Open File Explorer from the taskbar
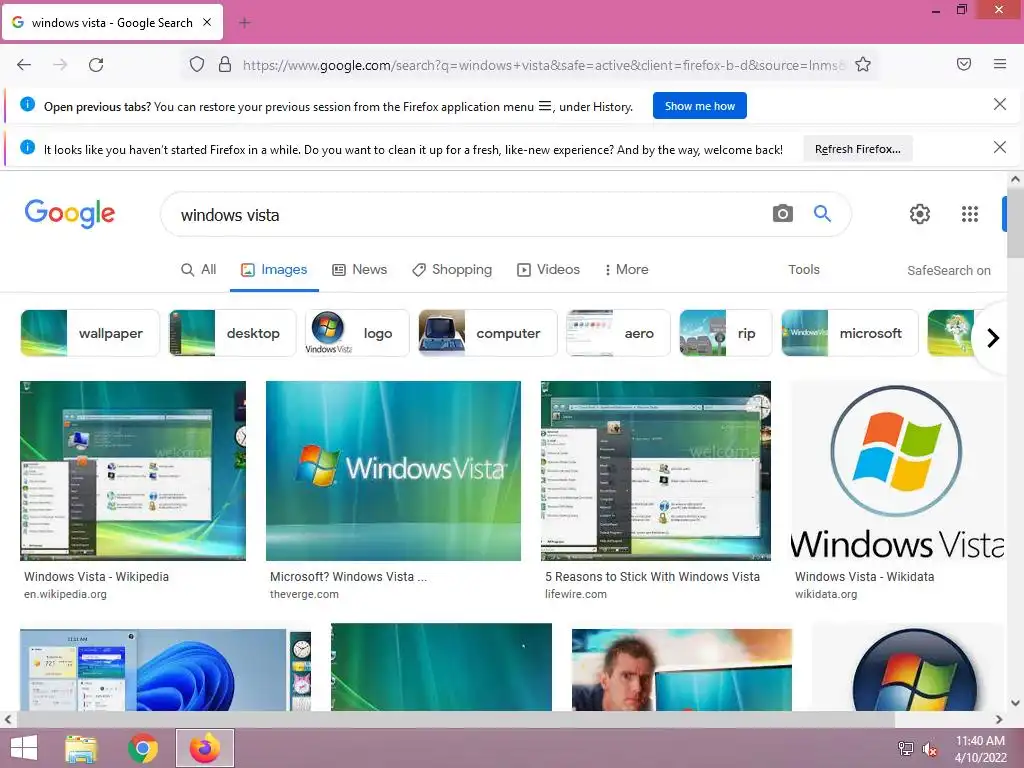The height and width of the screenshot is (768, 1024). click(82, 748)
